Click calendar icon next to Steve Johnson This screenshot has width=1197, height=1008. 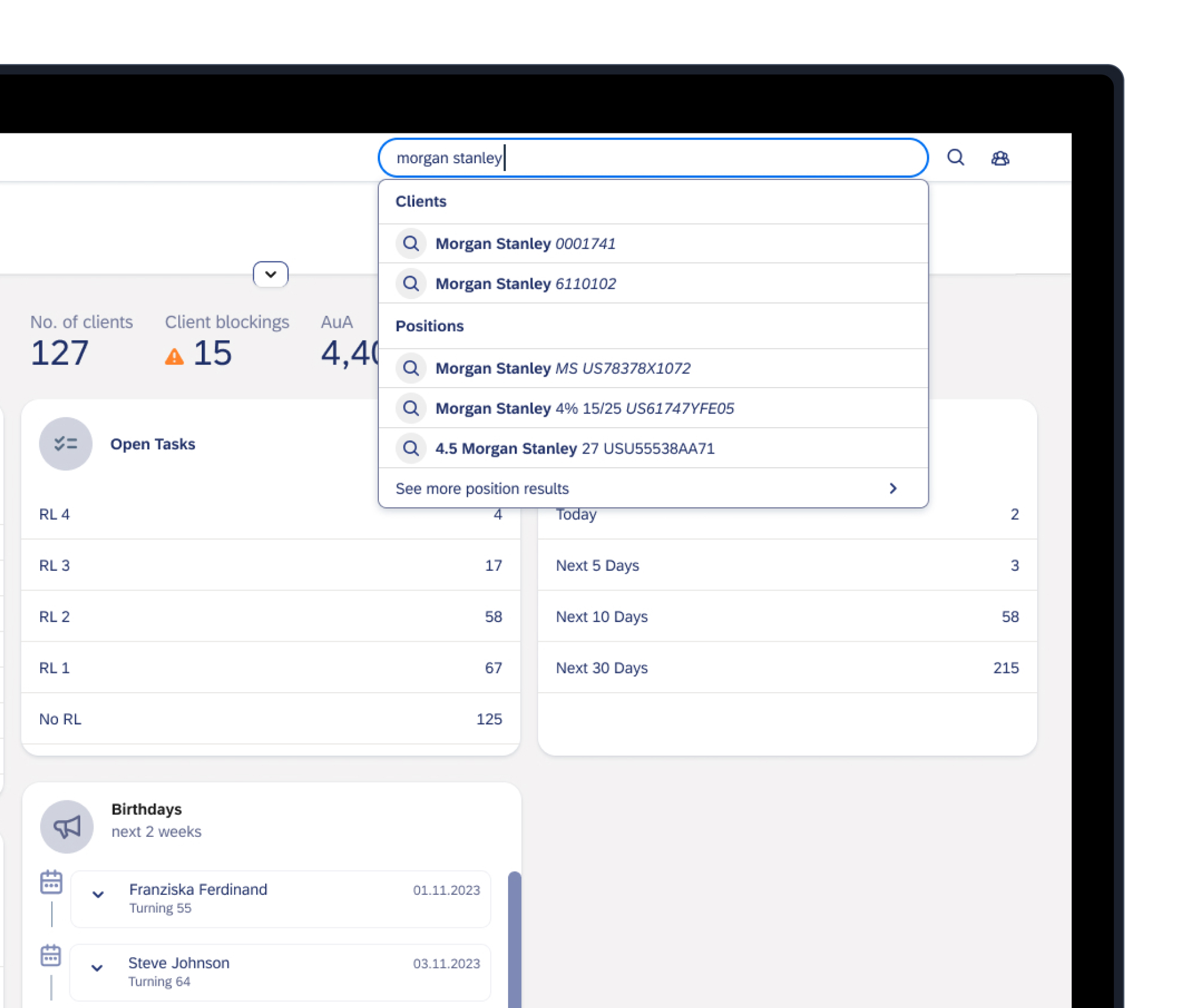[x=51, y=955]
